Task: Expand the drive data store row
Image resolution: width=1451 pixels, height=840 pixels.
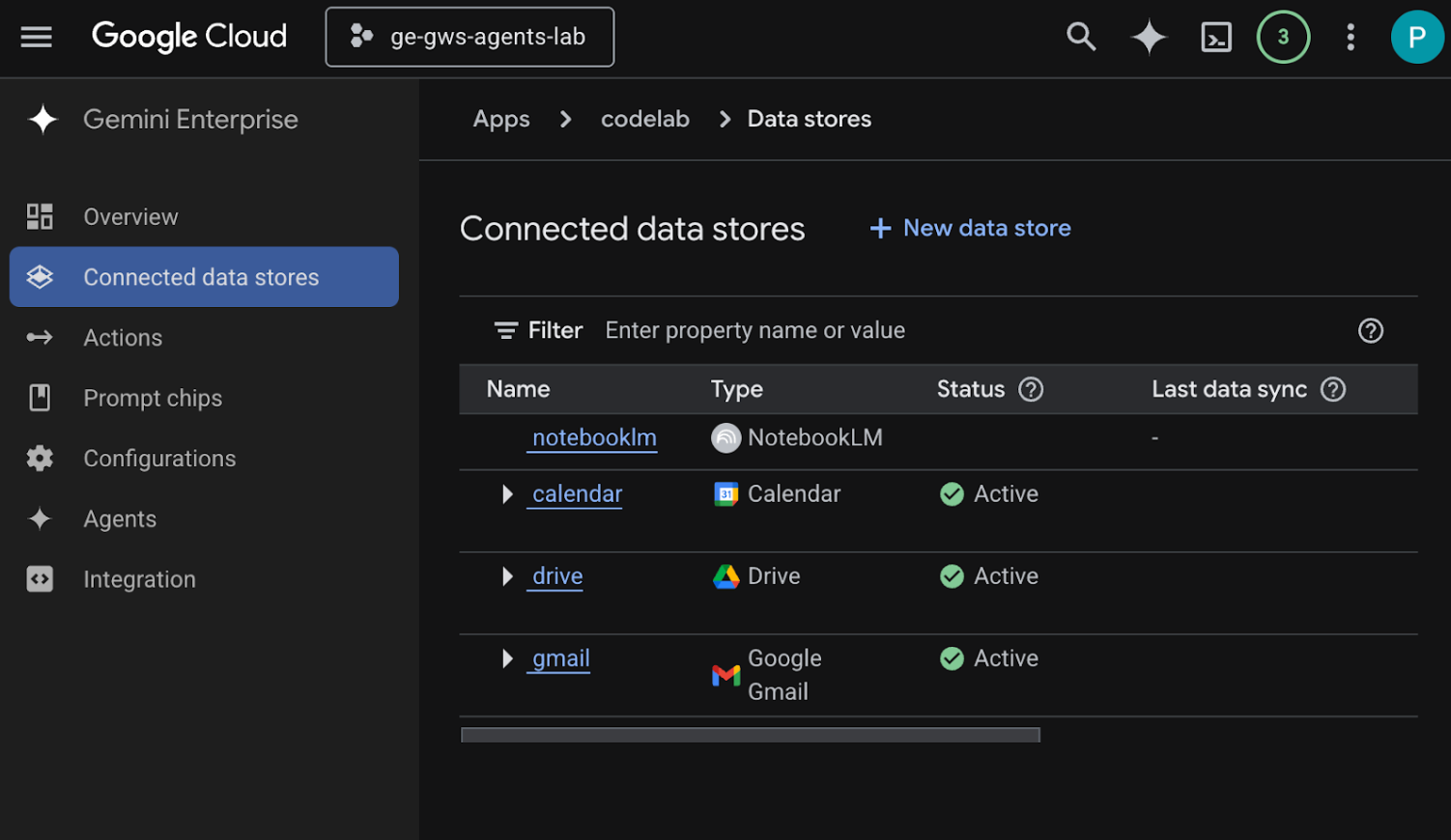Action: point(507,576)
